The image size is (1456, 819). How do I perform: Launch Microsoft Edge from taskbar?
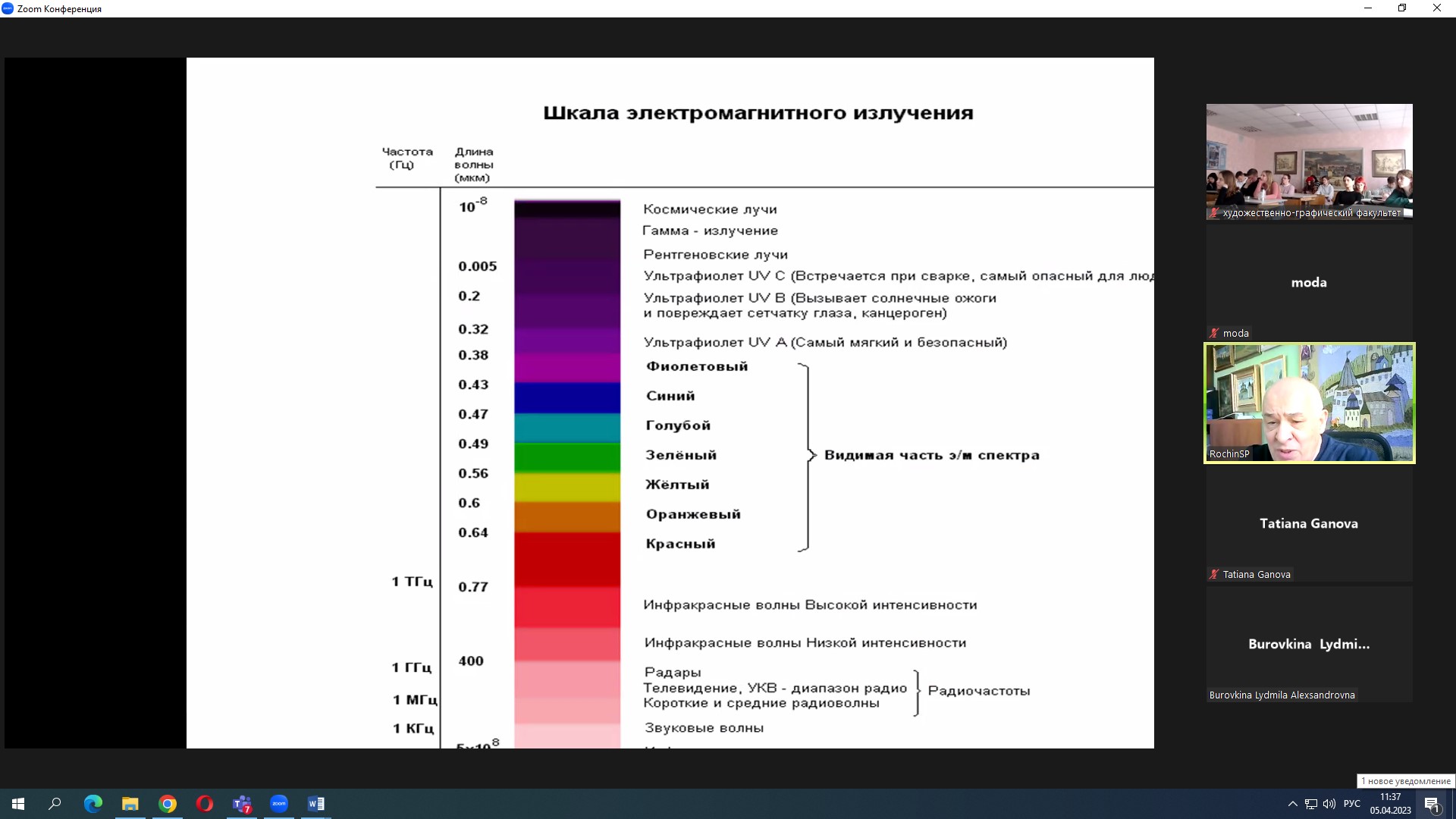93,804
